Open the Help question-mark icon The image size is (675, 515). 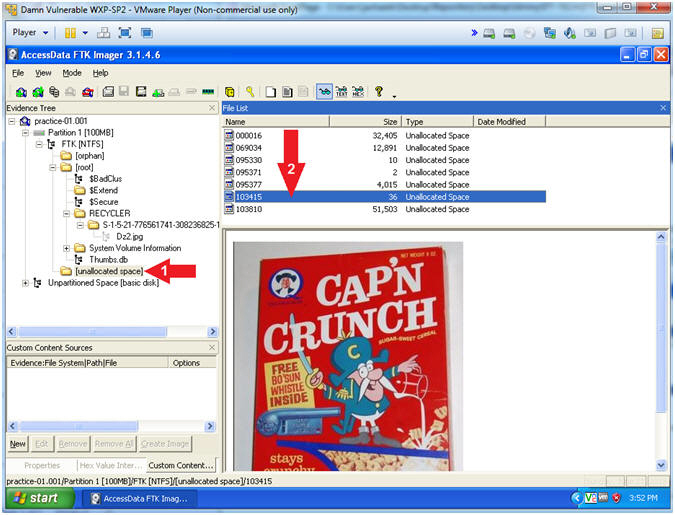click(x=379, y=91)
